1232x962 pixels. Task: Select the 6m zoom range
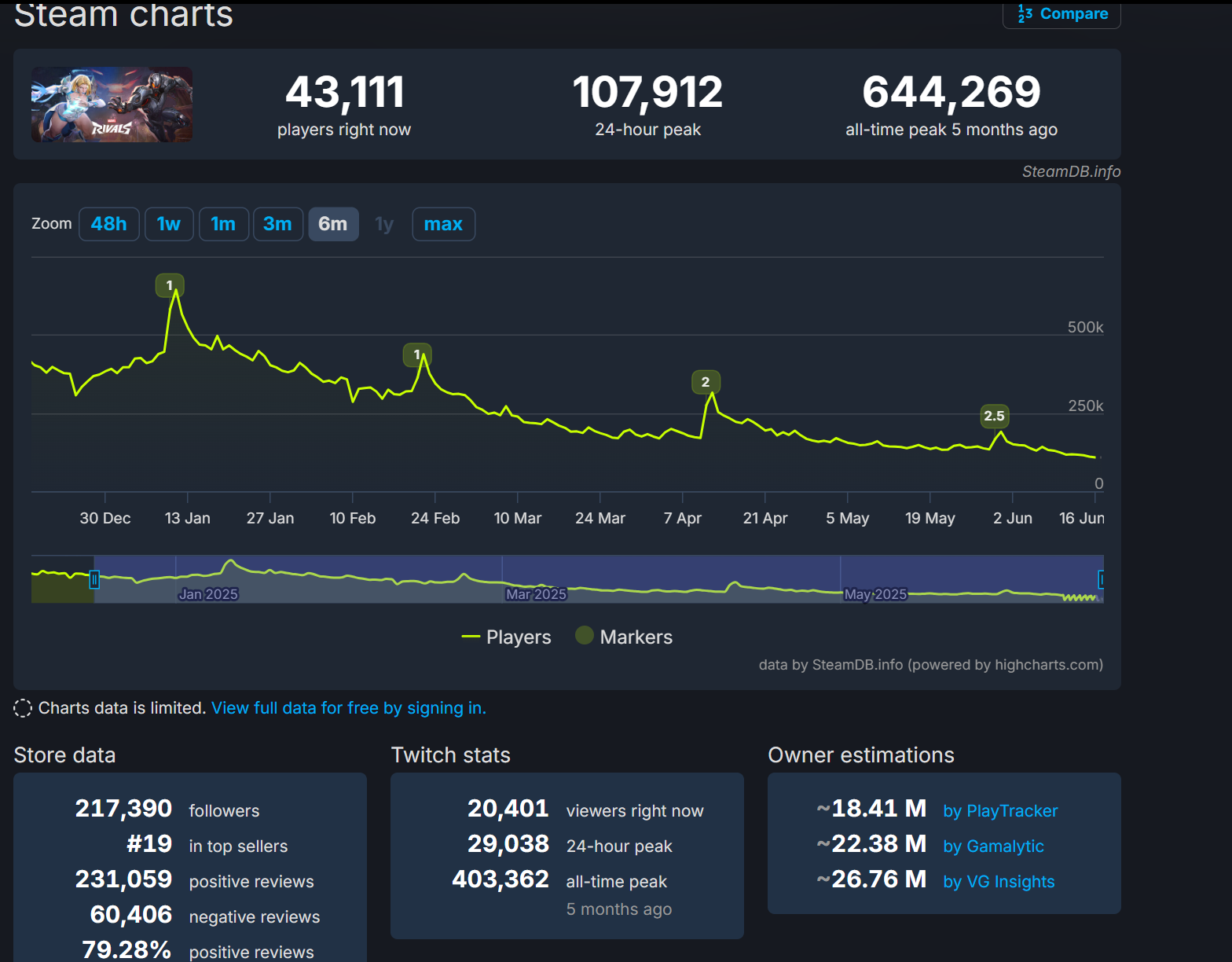(x=333, y=224)
